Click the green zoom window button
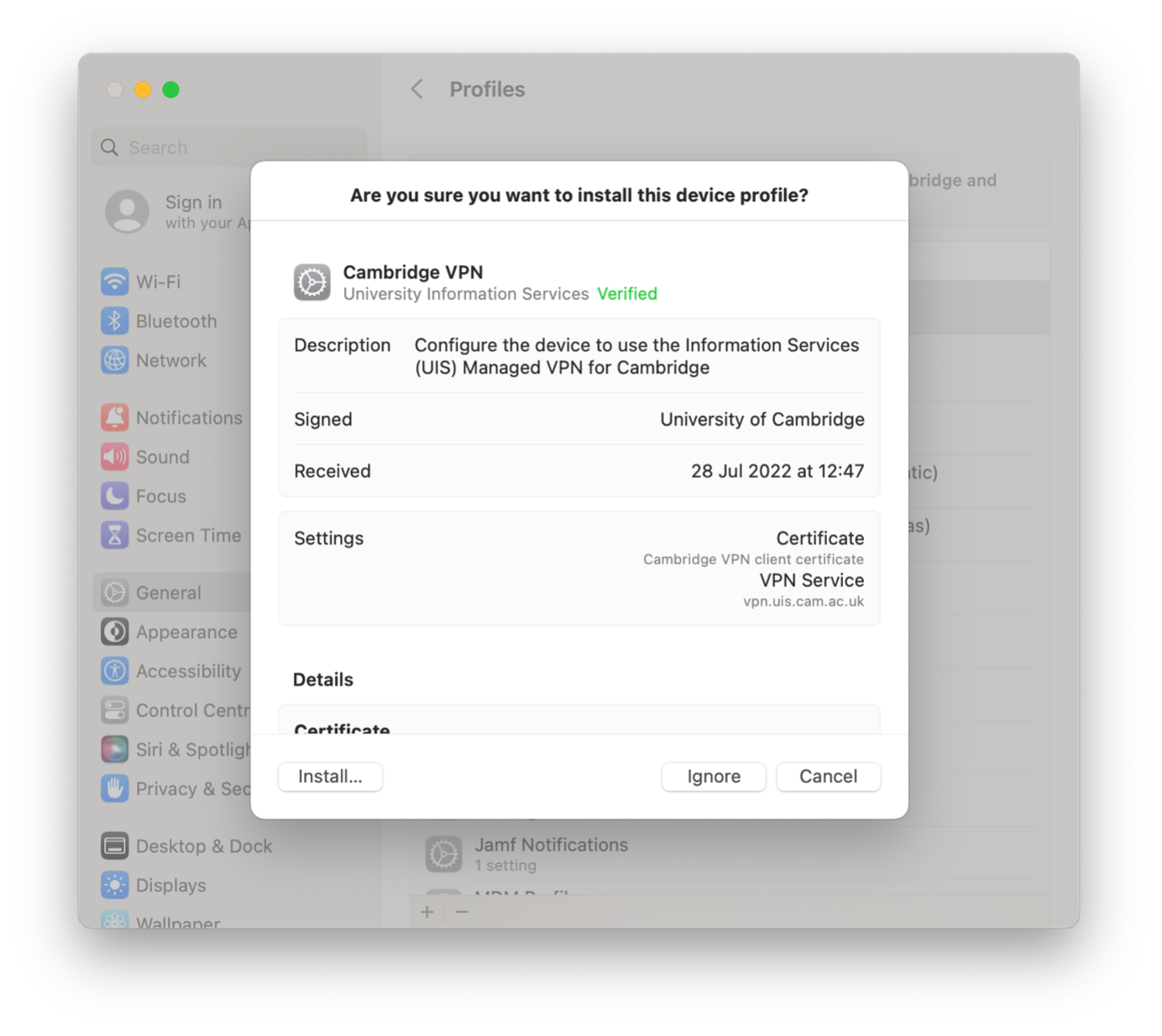1162x1036 pixels. [170, 90]
